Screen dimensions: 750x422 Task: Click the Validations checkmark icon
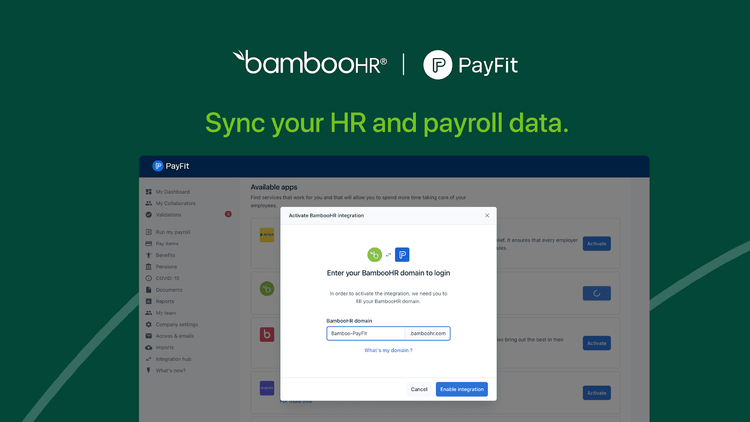149,215
